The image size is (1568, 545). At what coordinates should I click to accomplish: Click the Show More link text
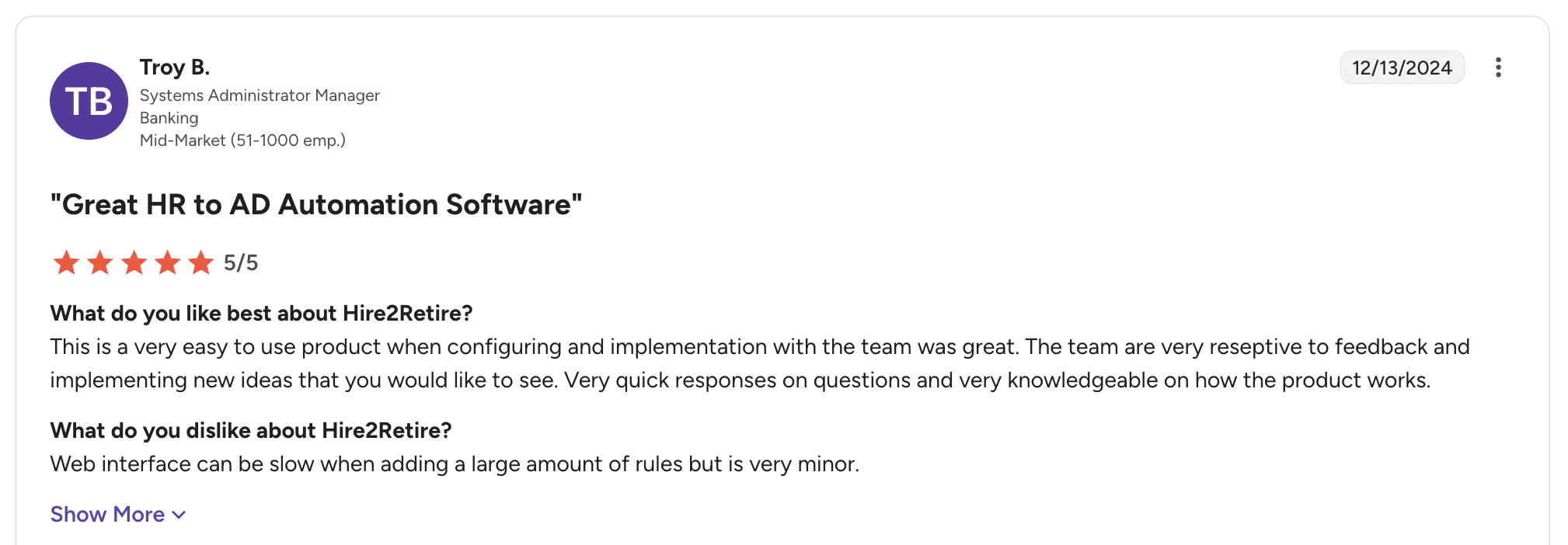point(107,514)
